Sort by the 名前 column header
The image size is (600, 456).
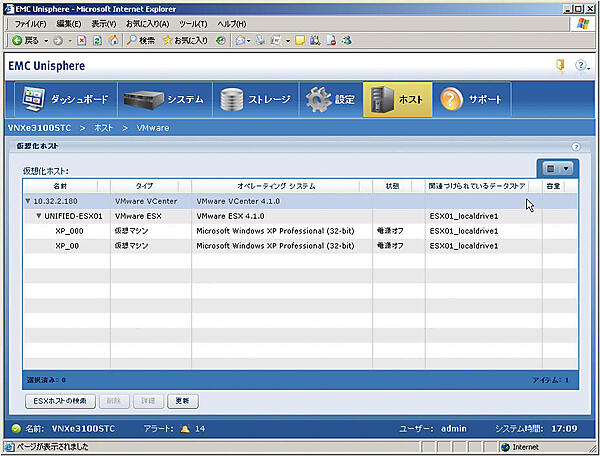coord(61,186)
